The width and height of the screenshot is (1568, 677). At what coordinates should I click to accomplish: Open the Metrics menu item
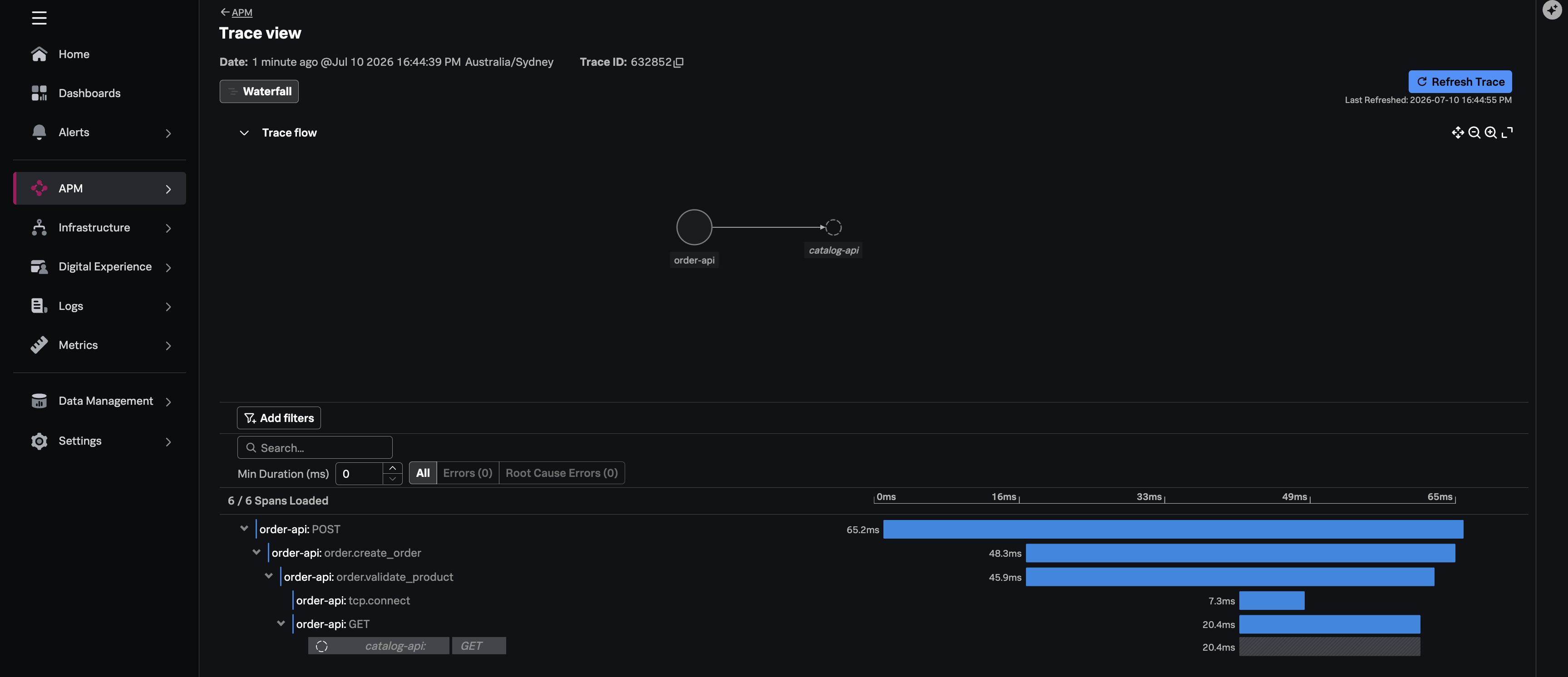78,345
